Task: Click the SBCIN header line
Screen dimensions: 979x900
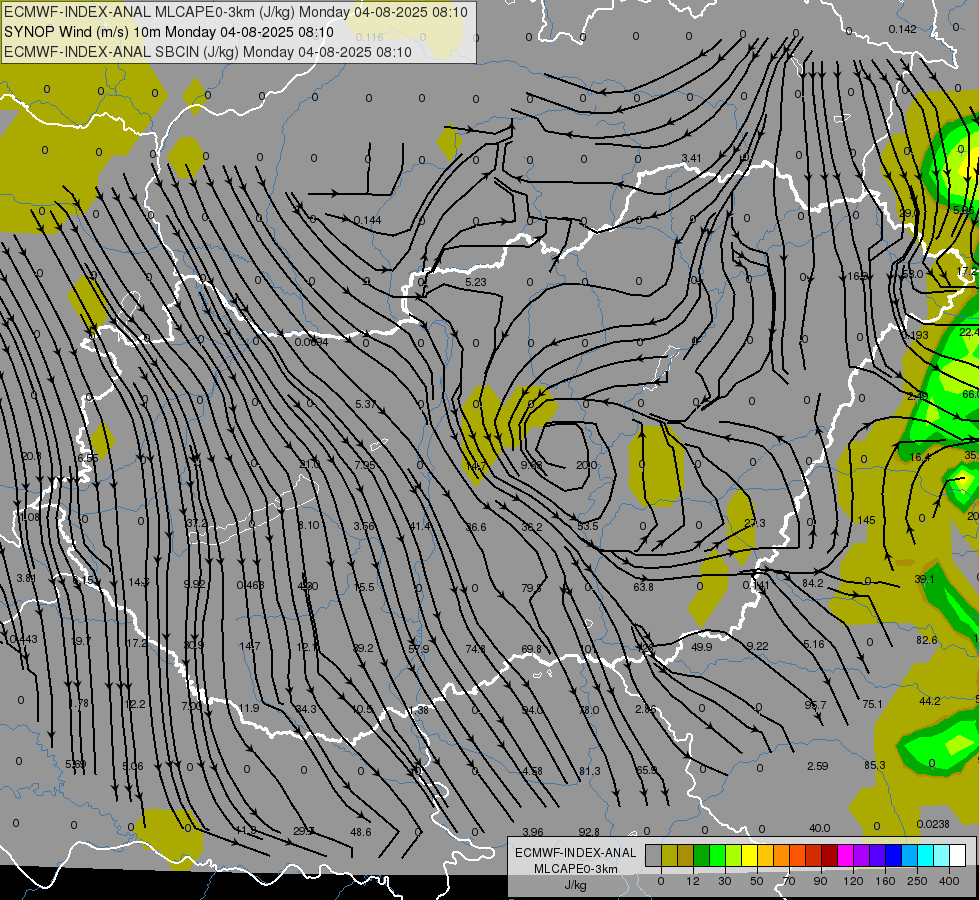Action: (208, 52)
